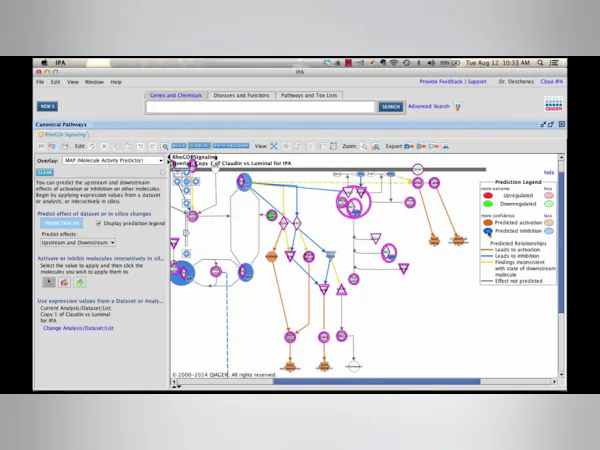
Task: Open the Upstream and Downstream dropdown
Action: [78, 243]
